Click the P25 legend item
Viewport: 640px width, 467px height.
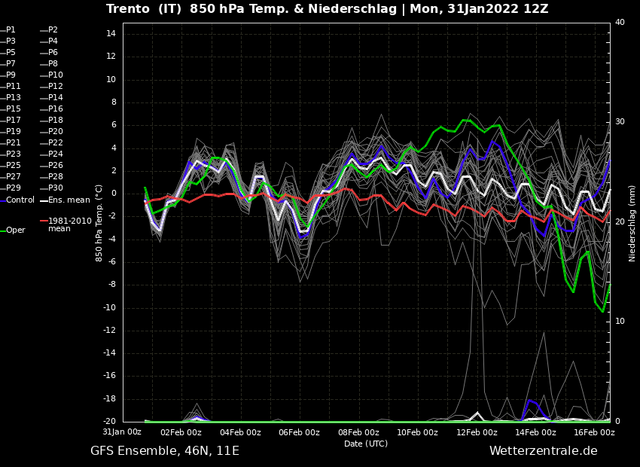pos(10,165)
